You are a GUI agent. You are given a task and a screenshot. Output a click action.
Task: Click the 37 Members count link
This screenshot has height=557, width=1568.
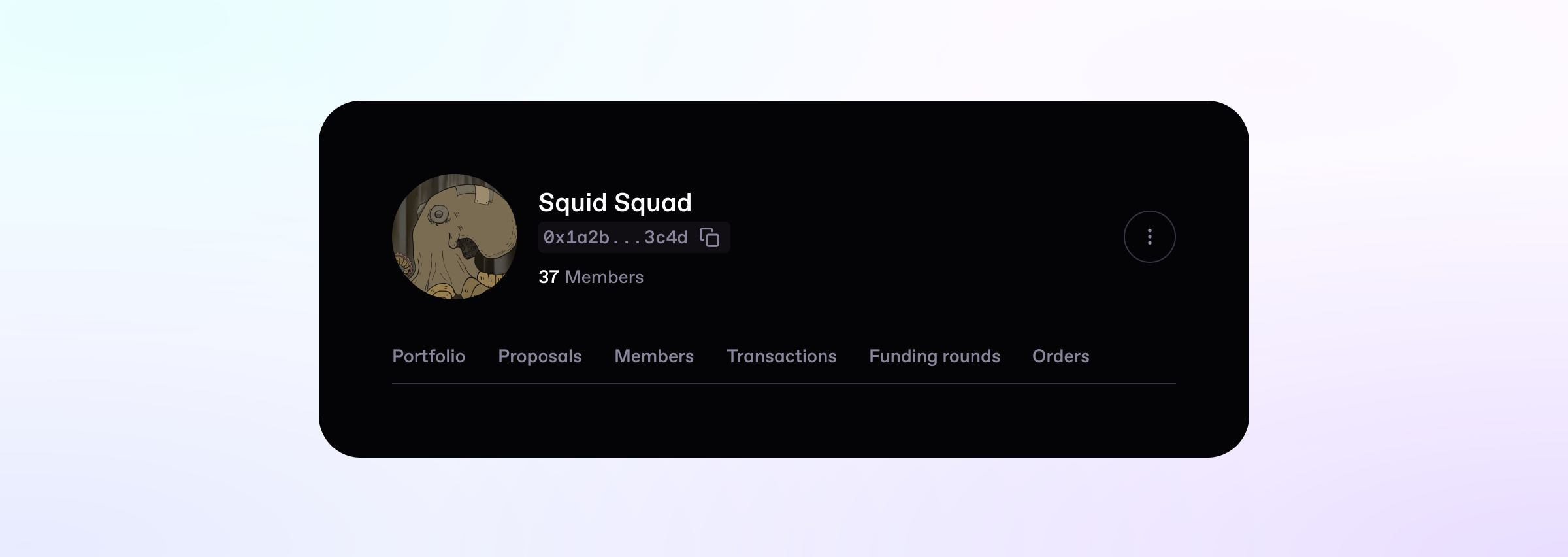coord(591,277)
